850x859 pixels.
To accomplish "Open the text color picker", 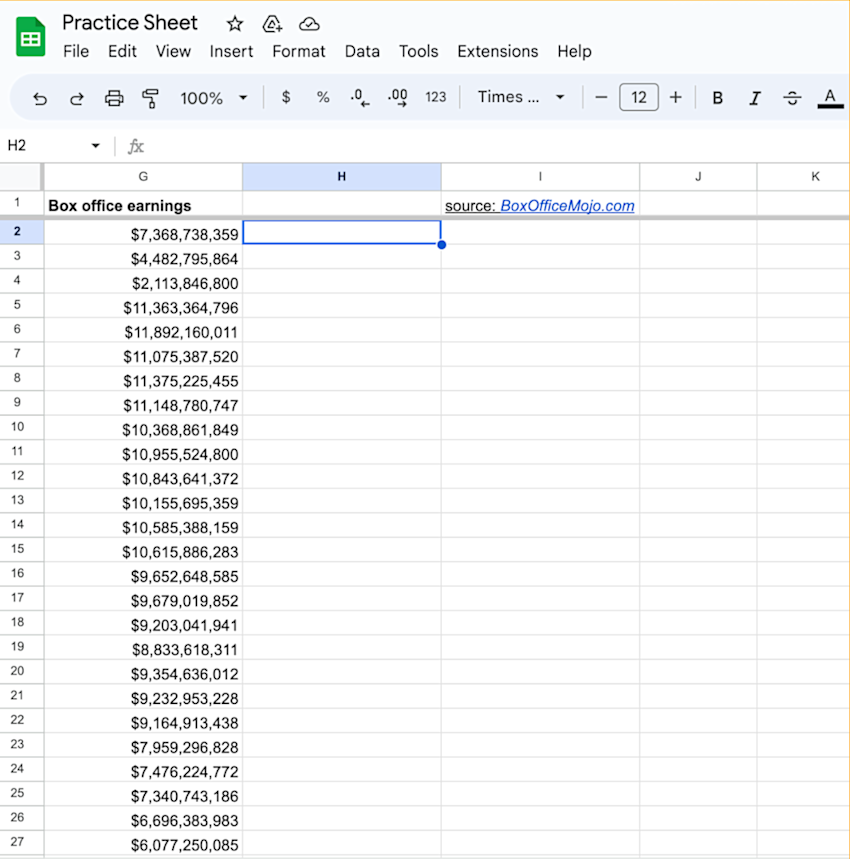I will pyautogui.click(x=829, y=97).
